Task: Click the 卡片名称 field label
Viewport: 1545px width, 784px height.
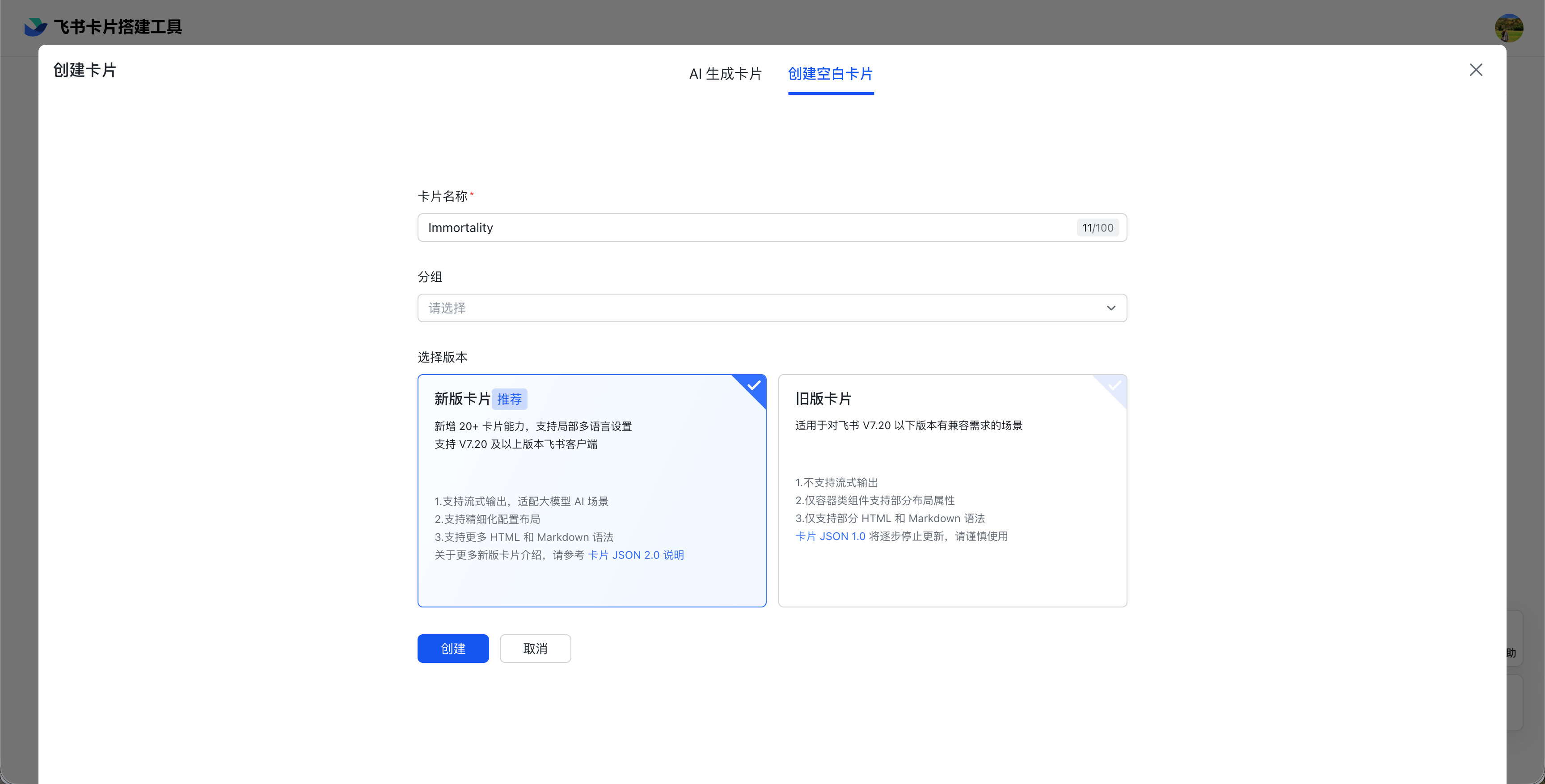Action: tap(442, 196)
